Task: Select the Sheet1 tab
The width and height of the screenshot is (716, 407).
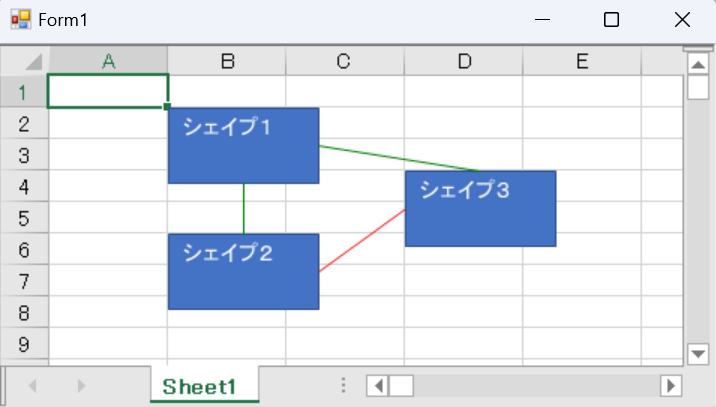Action: [x=200, y=386]
